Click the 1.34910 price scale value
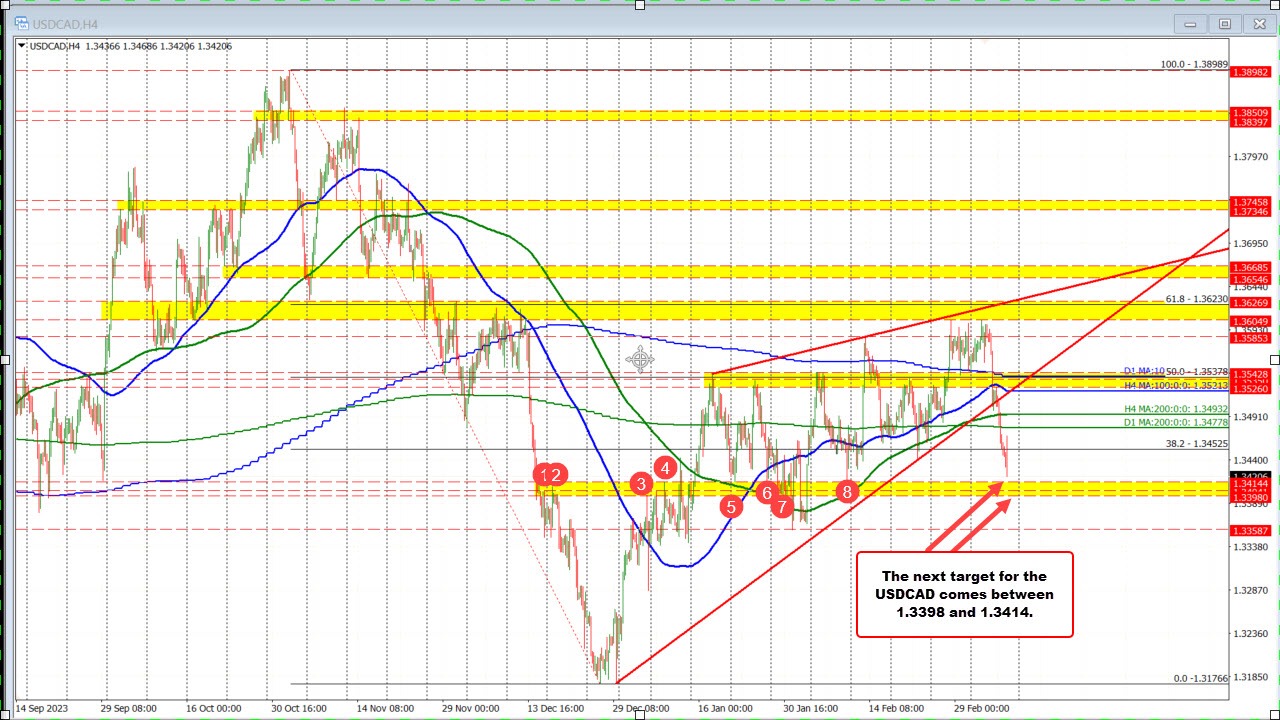The image size is (1280, 720). click(1251, 417)
